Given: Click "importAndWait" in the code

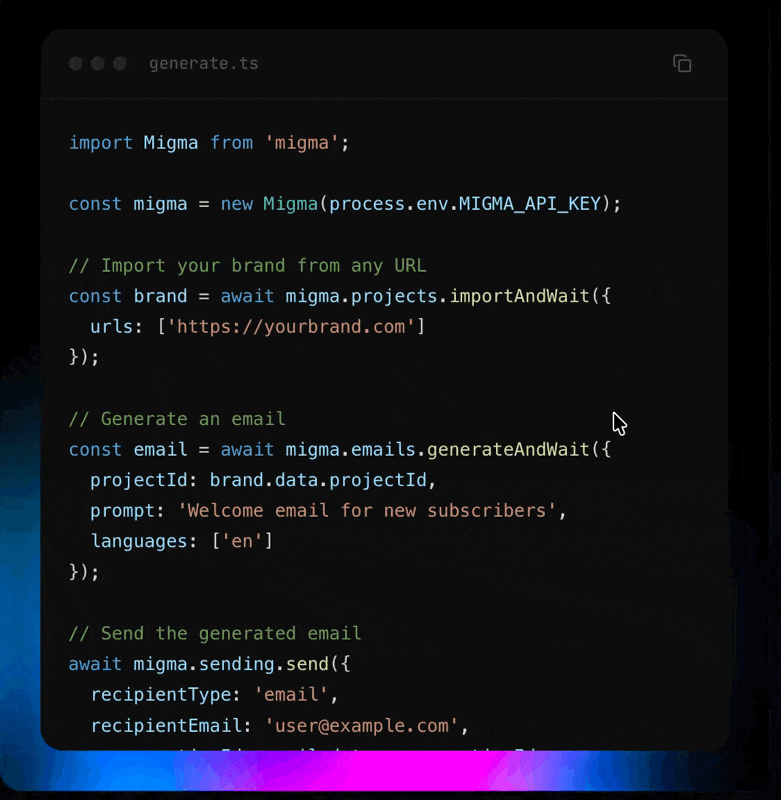Looking at the screenshot, I should [x=519, y=296].
